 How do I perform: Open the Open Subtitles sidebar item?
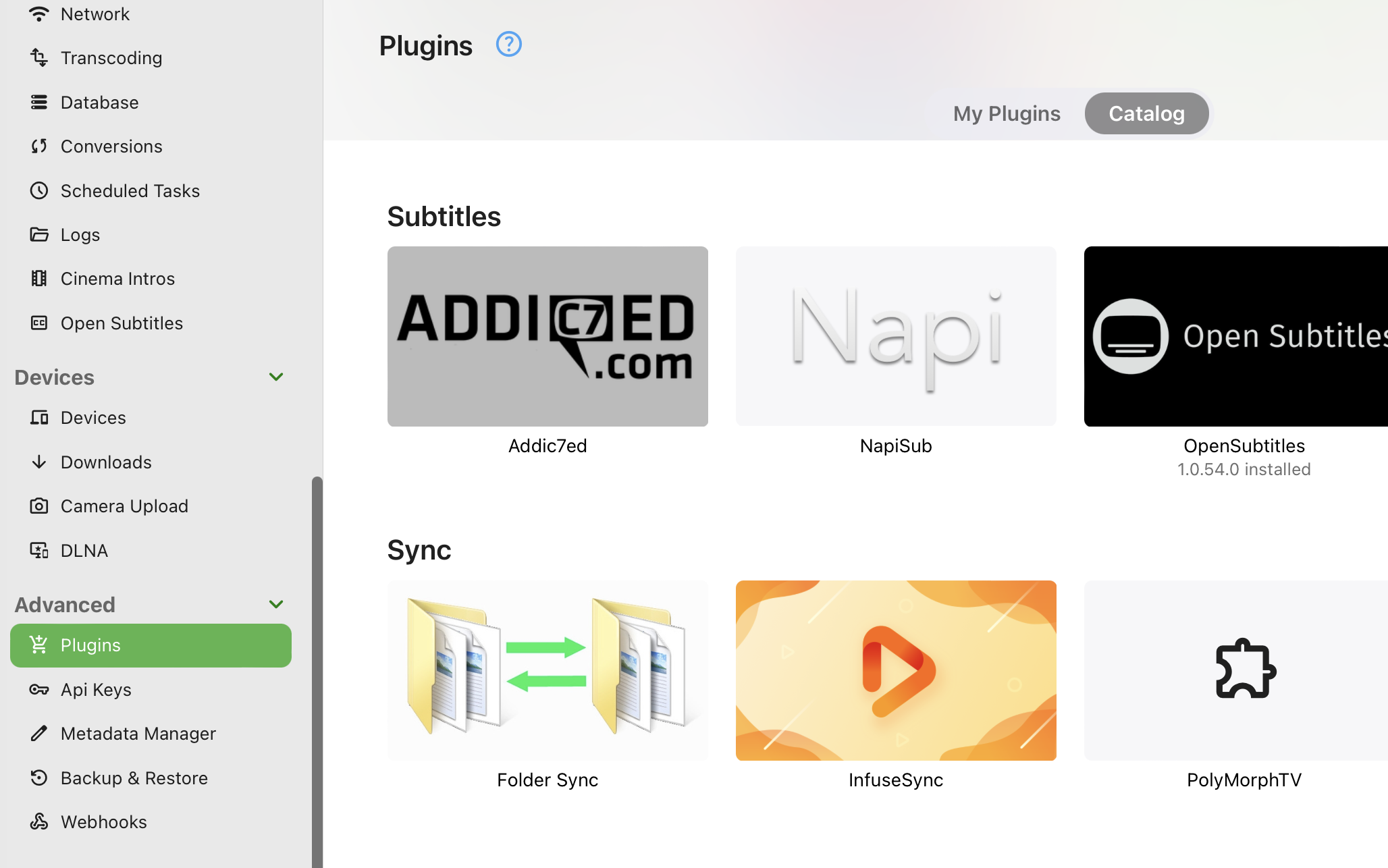coord(122,322)
